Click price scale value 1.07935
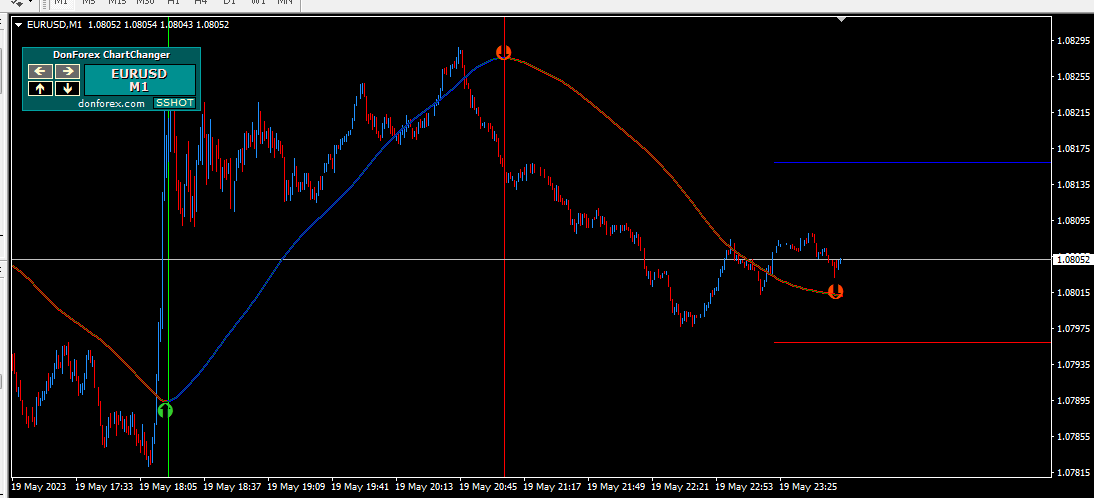1094x498 pixels. coord(1074,365)
